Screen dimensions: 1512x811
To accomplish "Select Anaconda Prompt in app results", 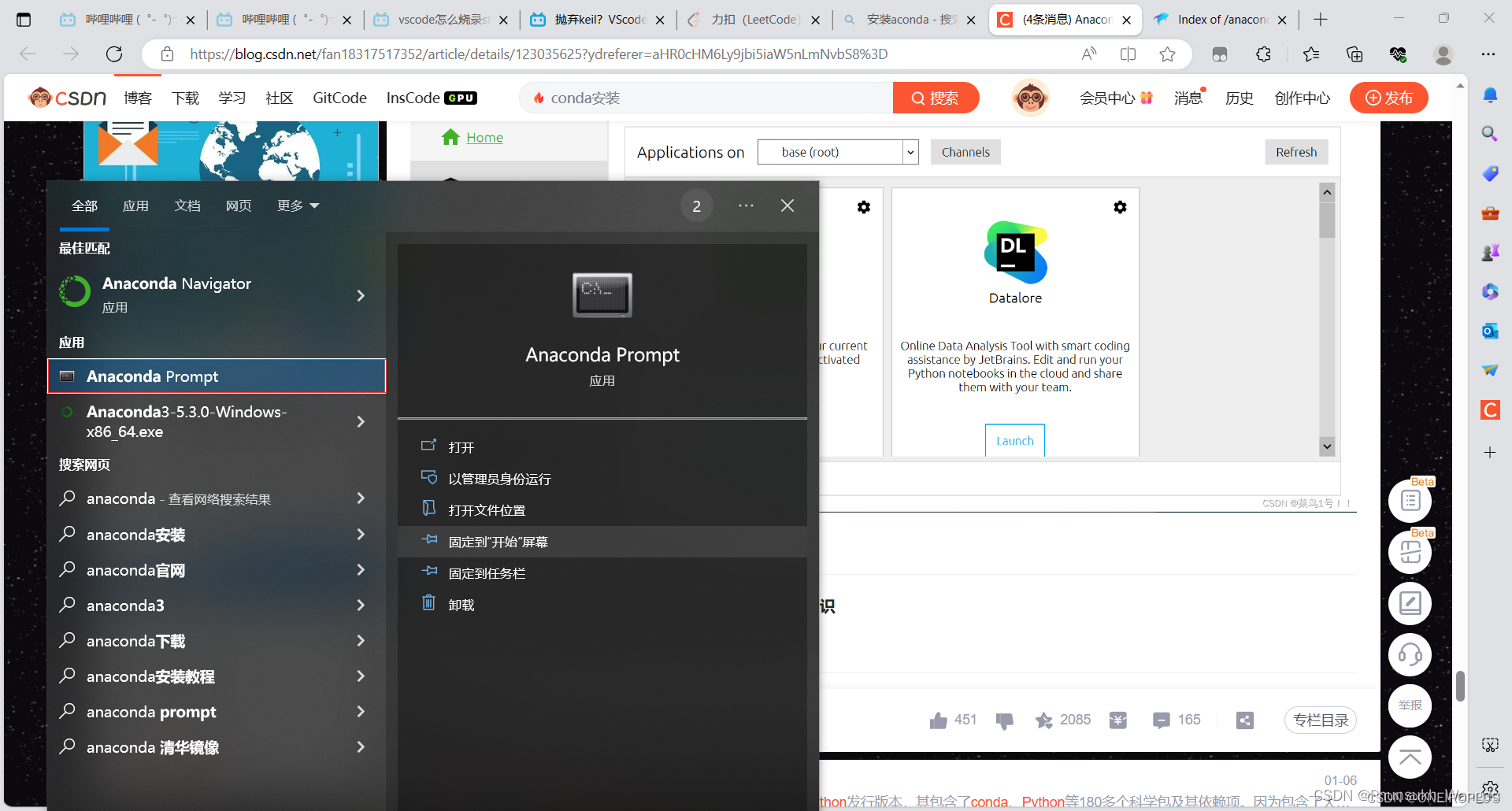I will (x=217, y=376).
